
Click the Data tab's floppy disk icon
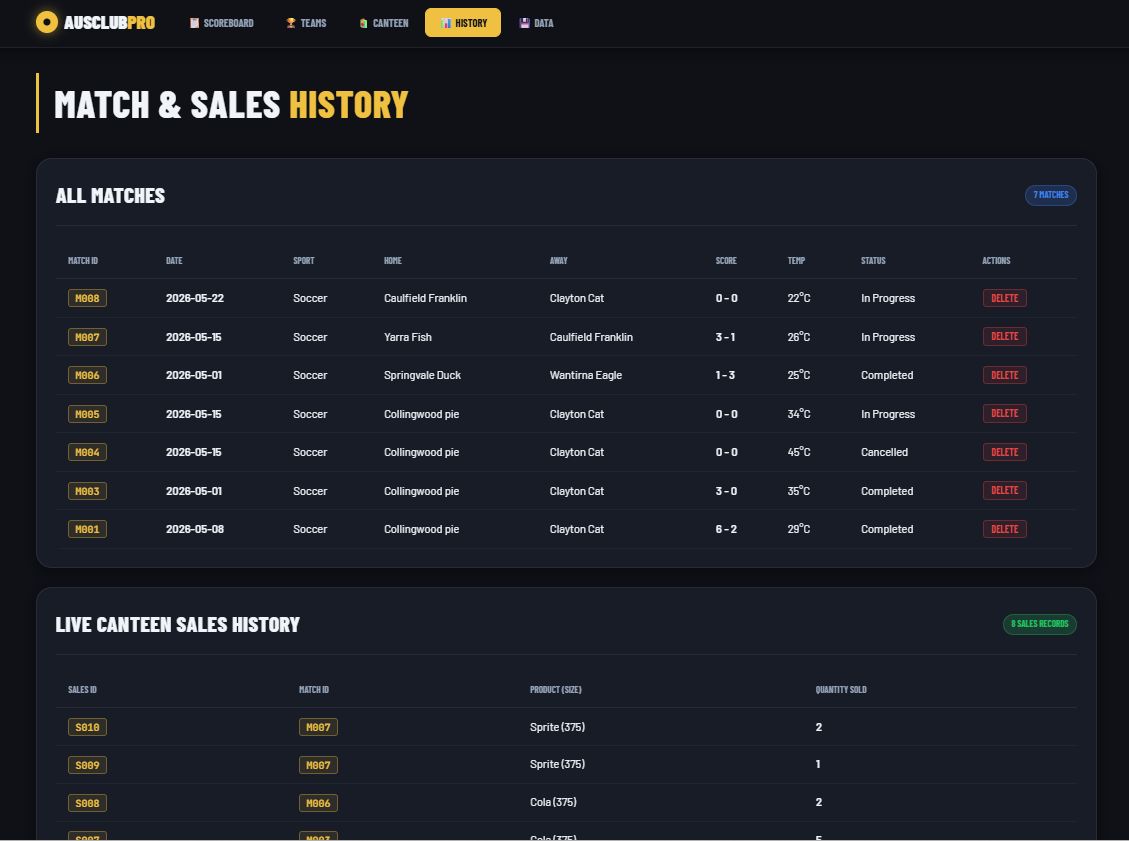click(524, 23)
